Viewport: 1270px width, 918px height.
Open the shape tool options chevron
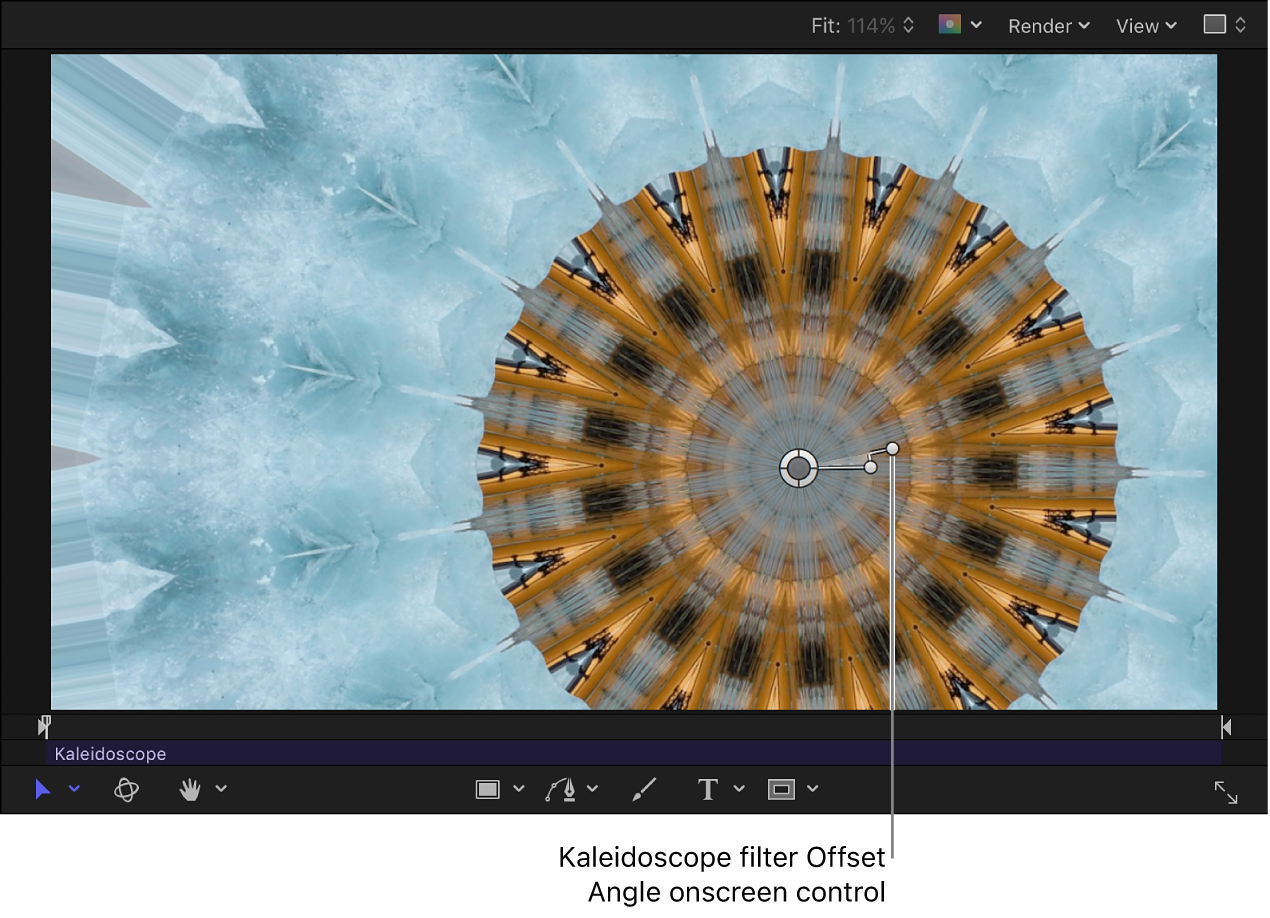point(519,789)
